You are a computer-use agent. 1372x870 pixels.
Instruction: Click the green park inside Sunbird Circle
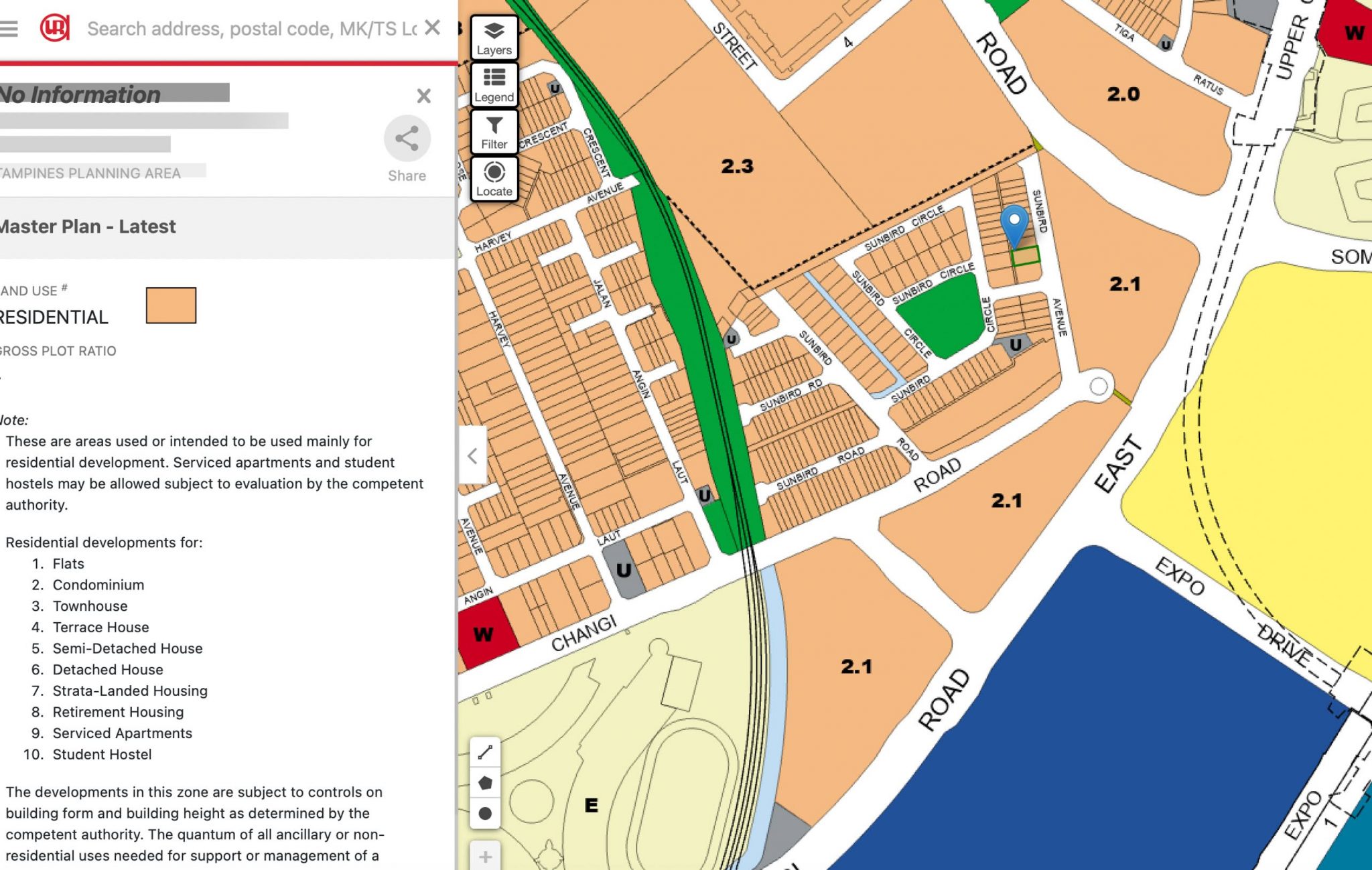click(x=943, y=315)
